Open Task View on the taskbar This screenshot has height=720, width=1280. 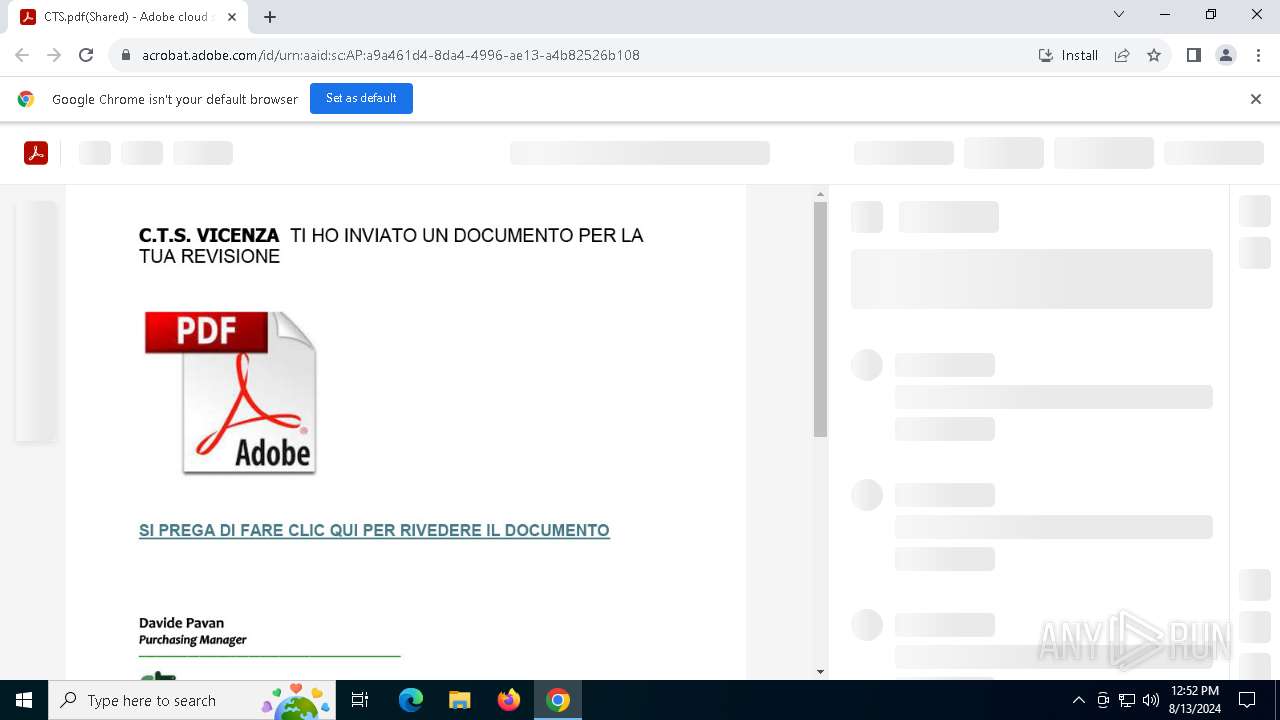point(361,700)
